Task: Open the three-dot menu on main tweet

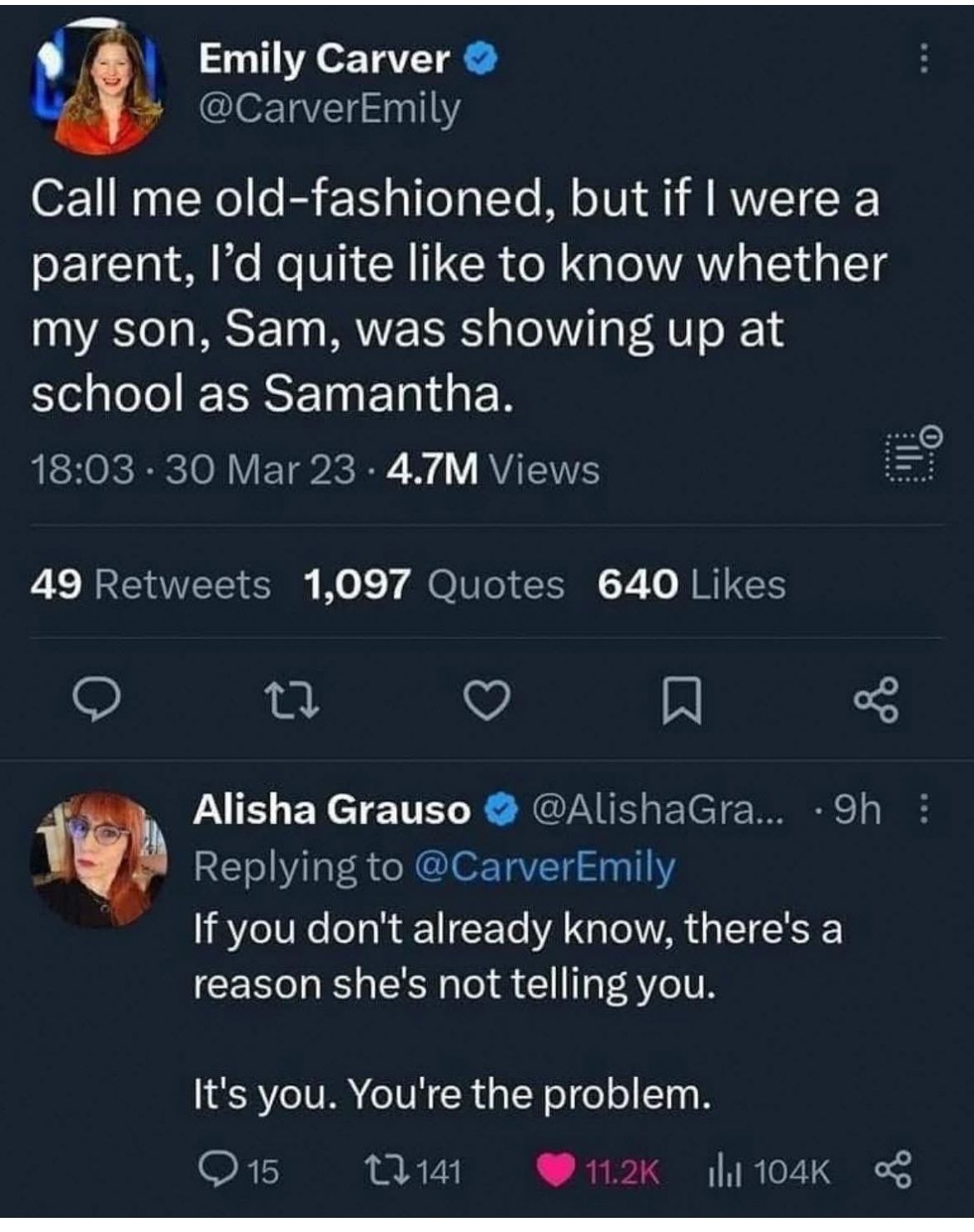Action: (922, 60)
